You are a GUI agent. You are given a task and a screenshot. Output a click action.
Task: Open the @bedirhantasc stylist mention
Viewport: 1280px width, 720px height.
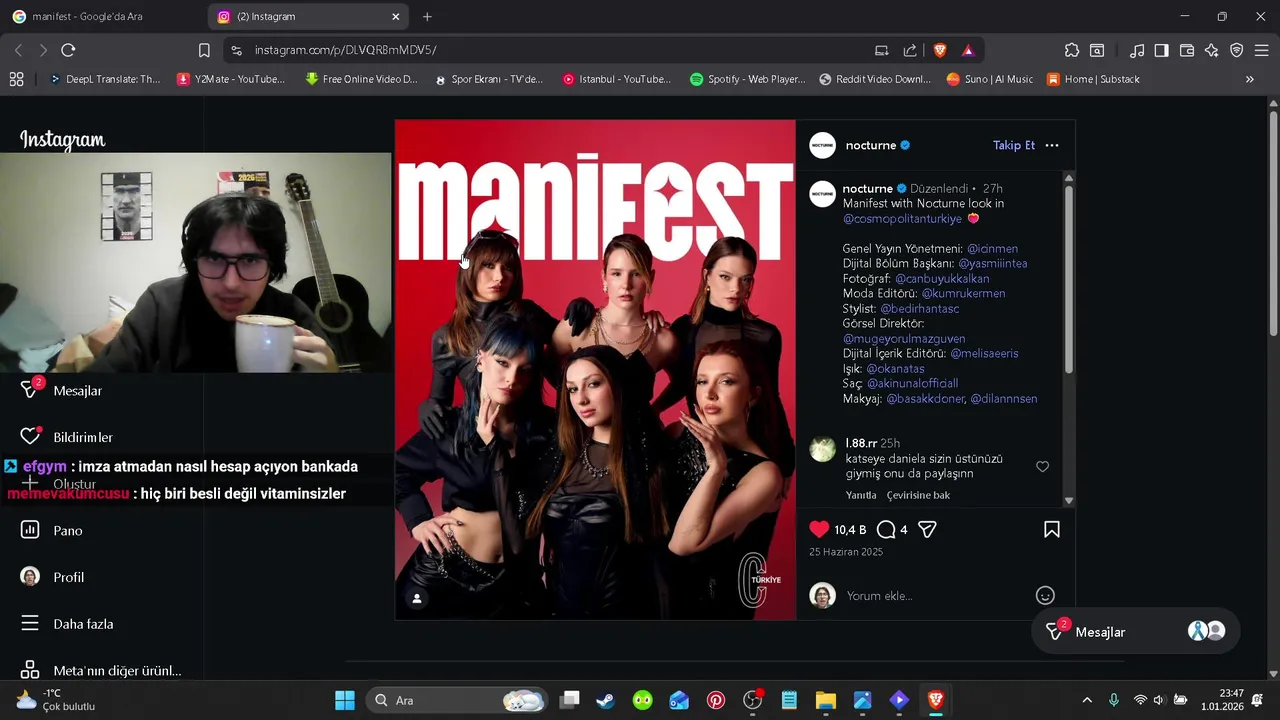pyautogui.click(x=920, y=308)
